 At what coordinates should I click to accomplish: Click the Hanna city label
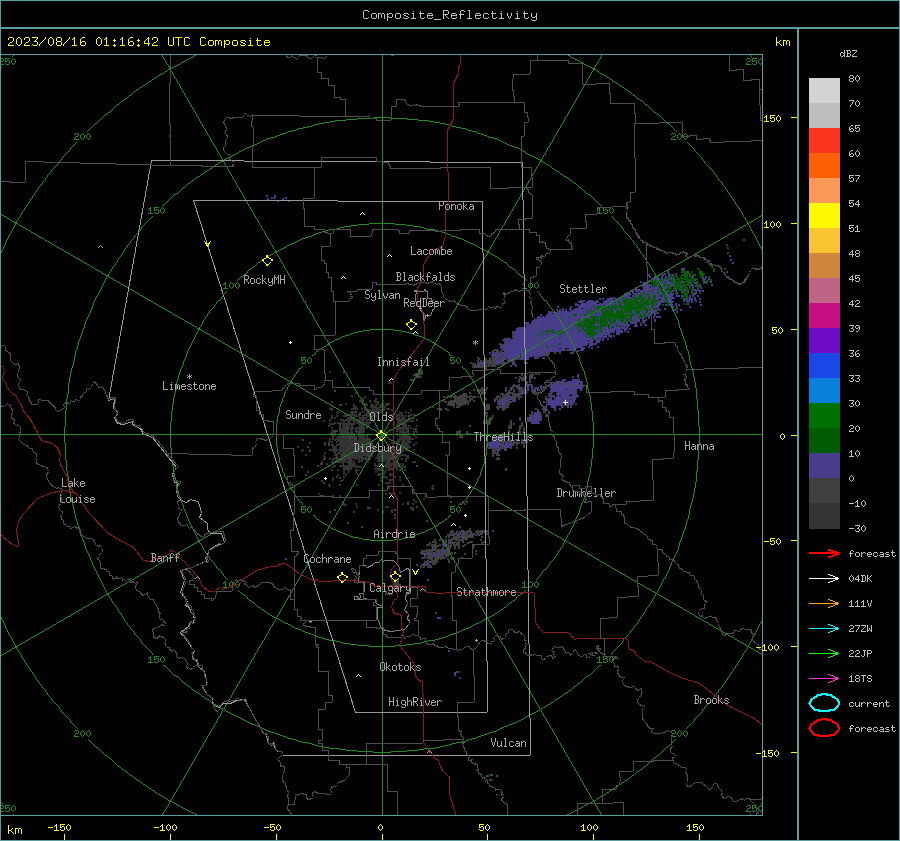[699, 446]
